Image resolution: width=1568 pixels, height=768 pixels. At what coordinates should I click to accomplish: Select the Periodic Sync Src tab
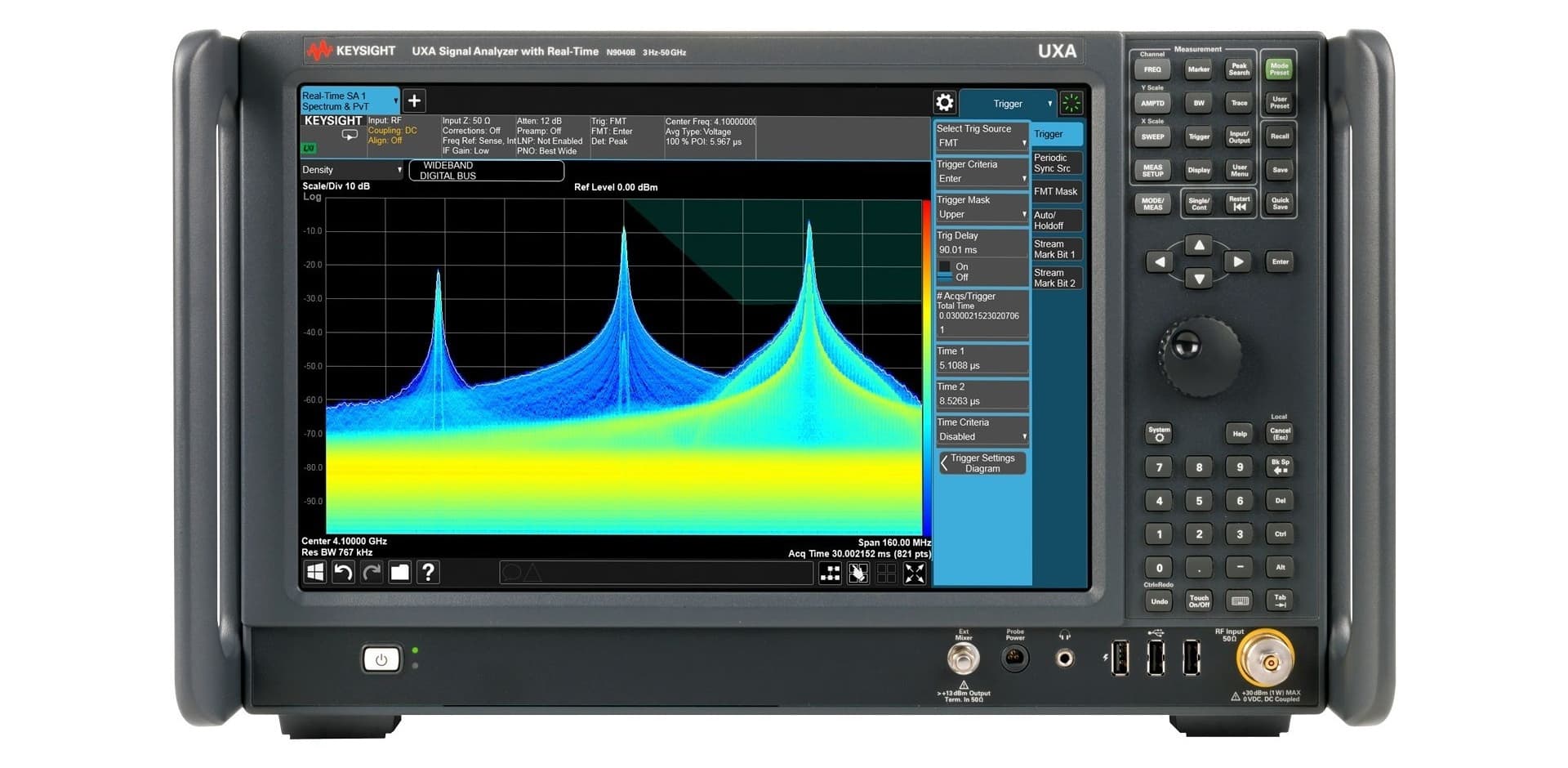pos(1056,163)
